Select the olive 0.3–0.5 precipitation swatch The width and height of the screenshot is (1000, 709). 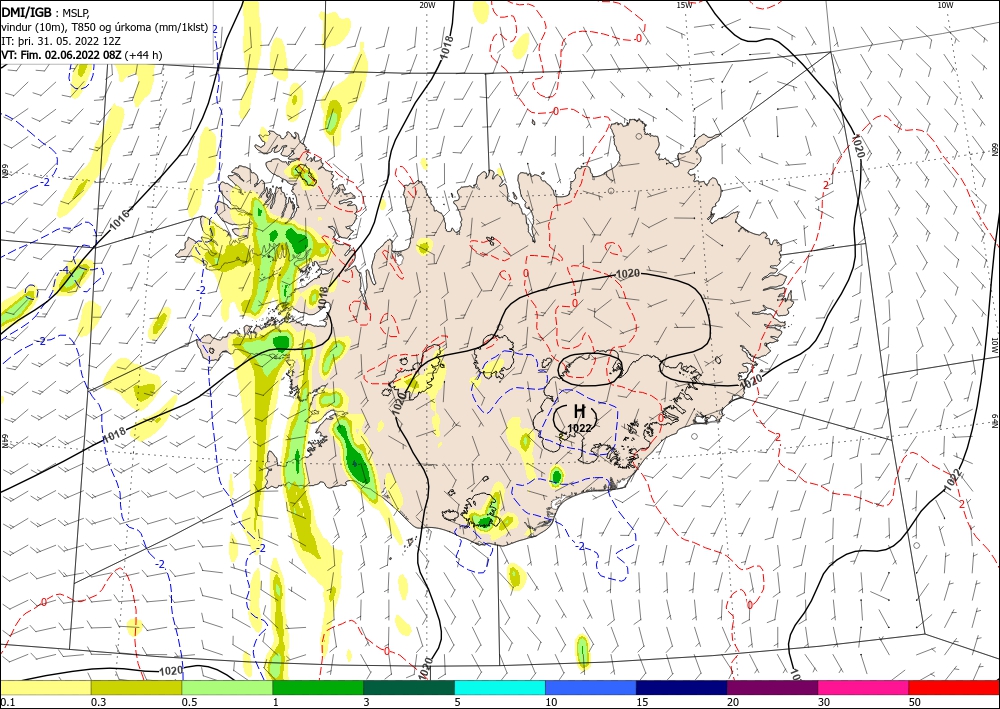(136, 687)
